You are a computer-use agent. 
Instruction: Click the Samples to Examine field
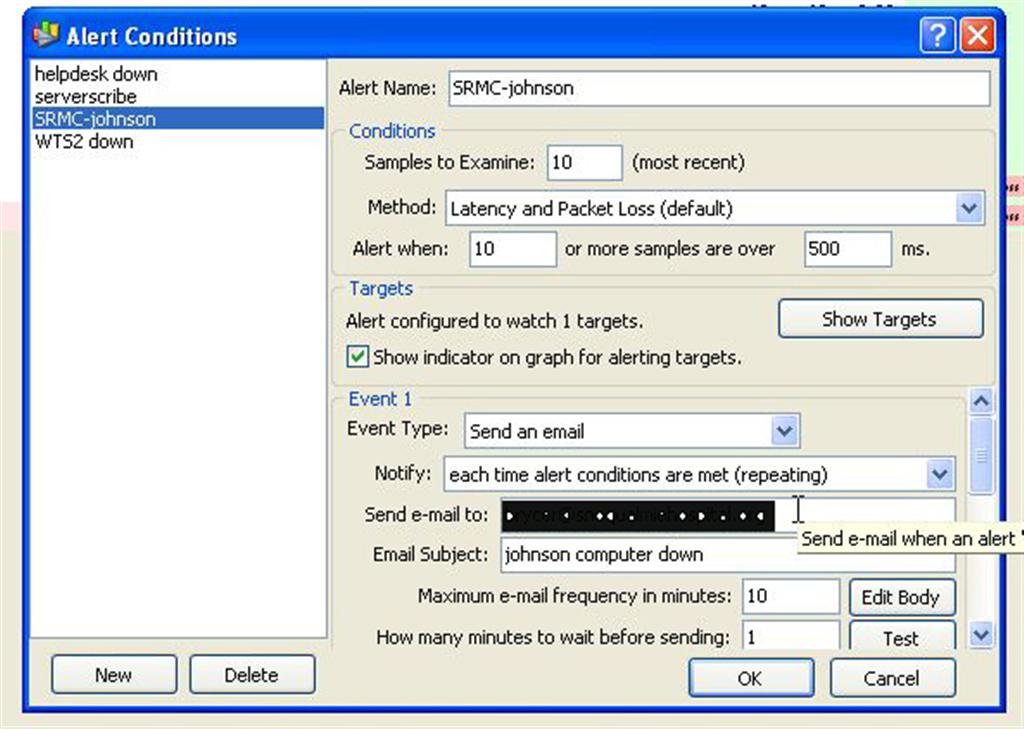coord(583,162)
